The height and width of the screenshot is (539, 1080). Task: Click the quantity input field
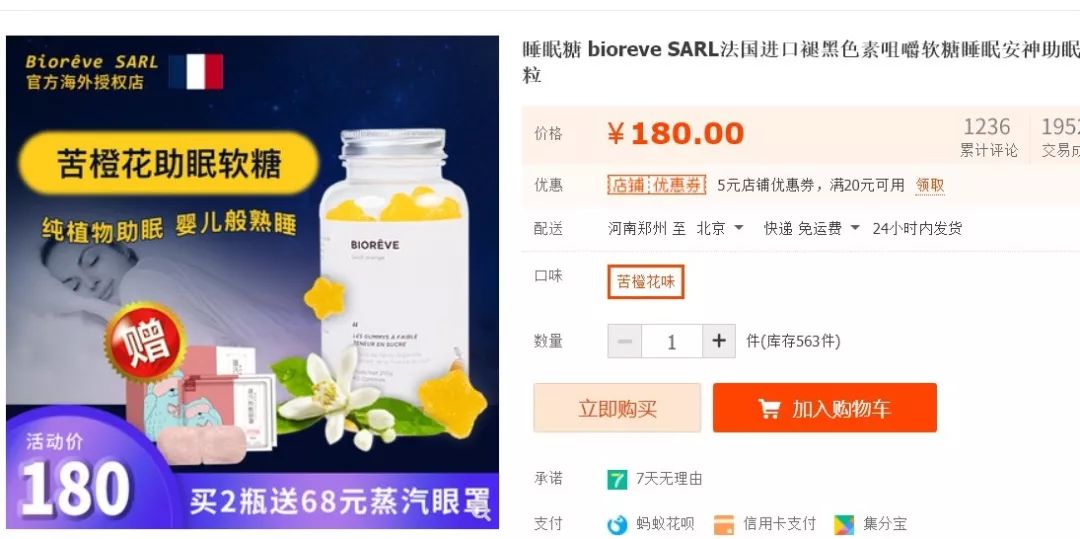coord(672,341)
